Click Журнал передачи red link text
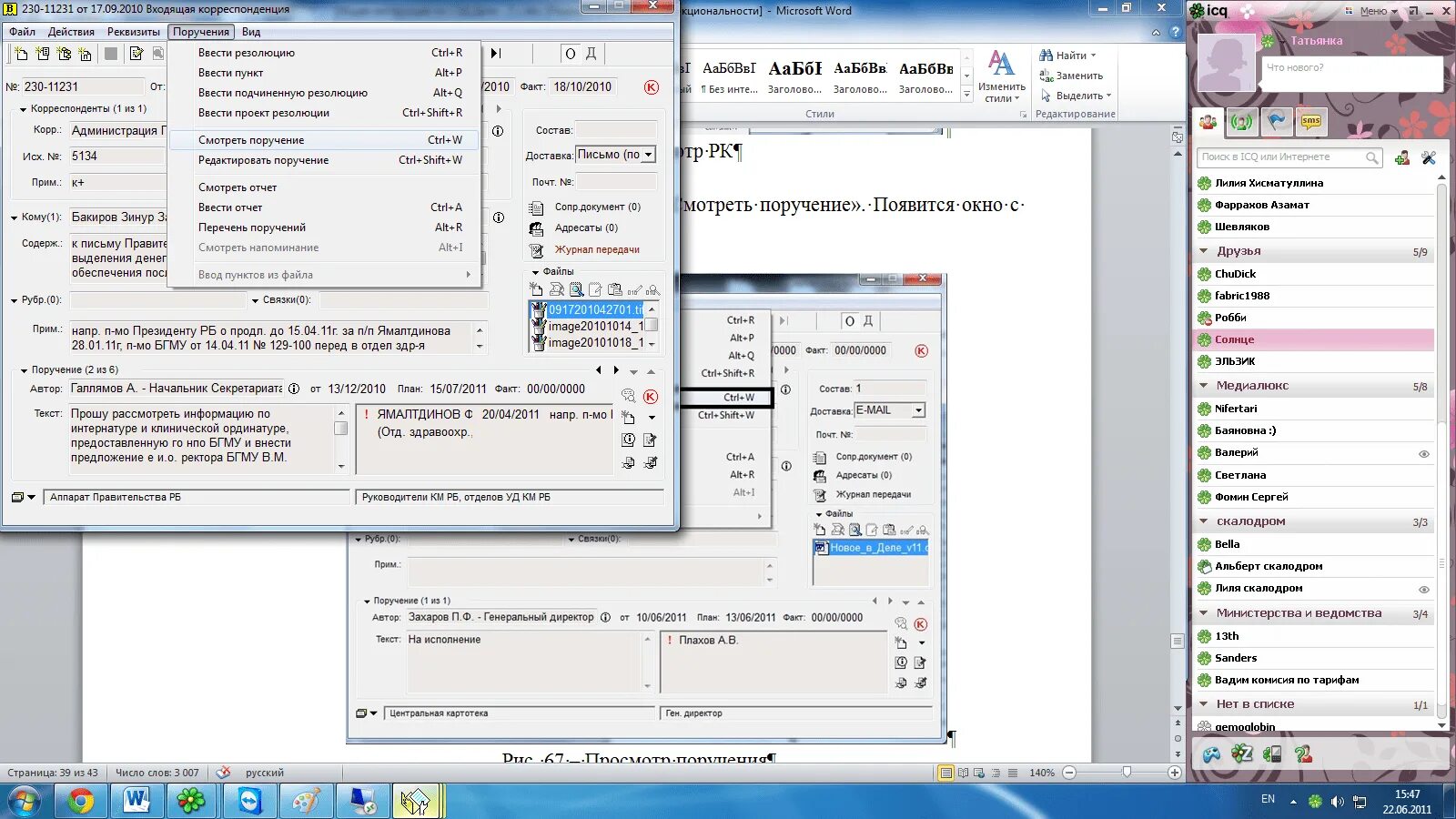This screenshot has width=1456, height=819. click(x=597, y=250)
